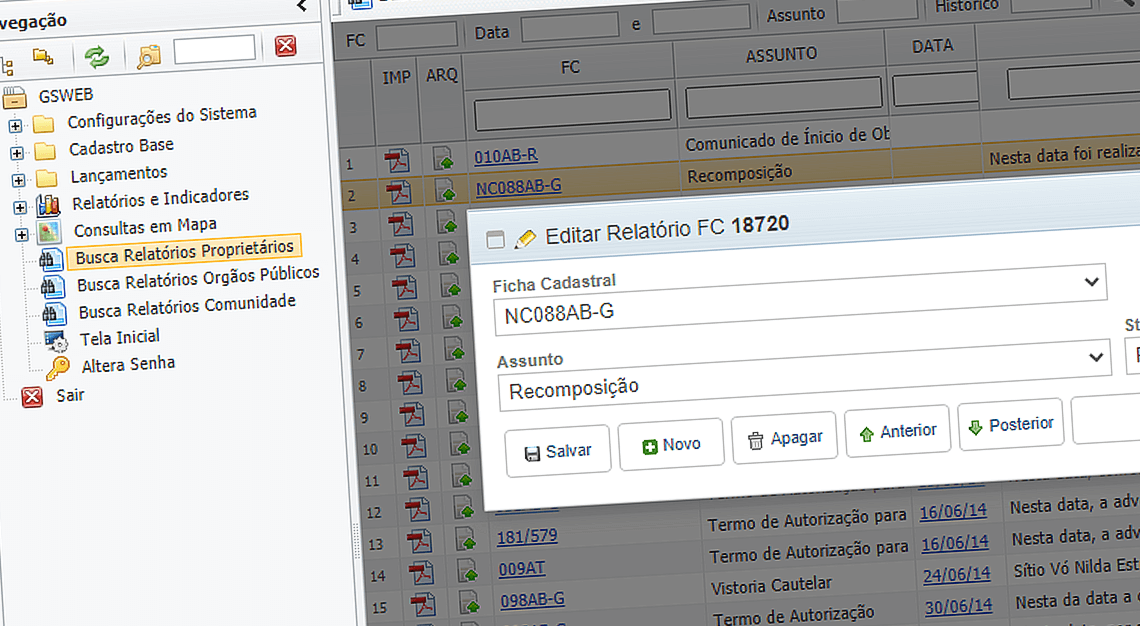Click the green archive arrow in row 2
This screenshot has height=626, width=1140.
pyautogui.click(x=444, y=190)
